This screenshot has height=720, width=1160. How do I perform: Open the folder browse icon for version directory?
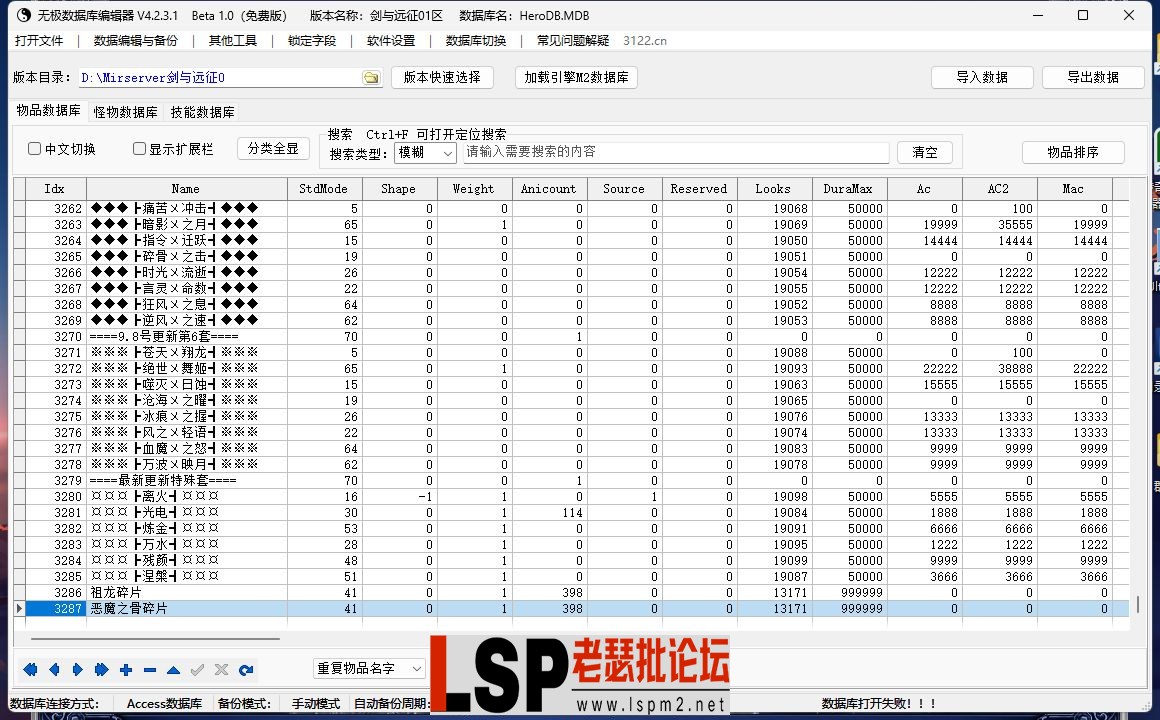coord(371,78)
